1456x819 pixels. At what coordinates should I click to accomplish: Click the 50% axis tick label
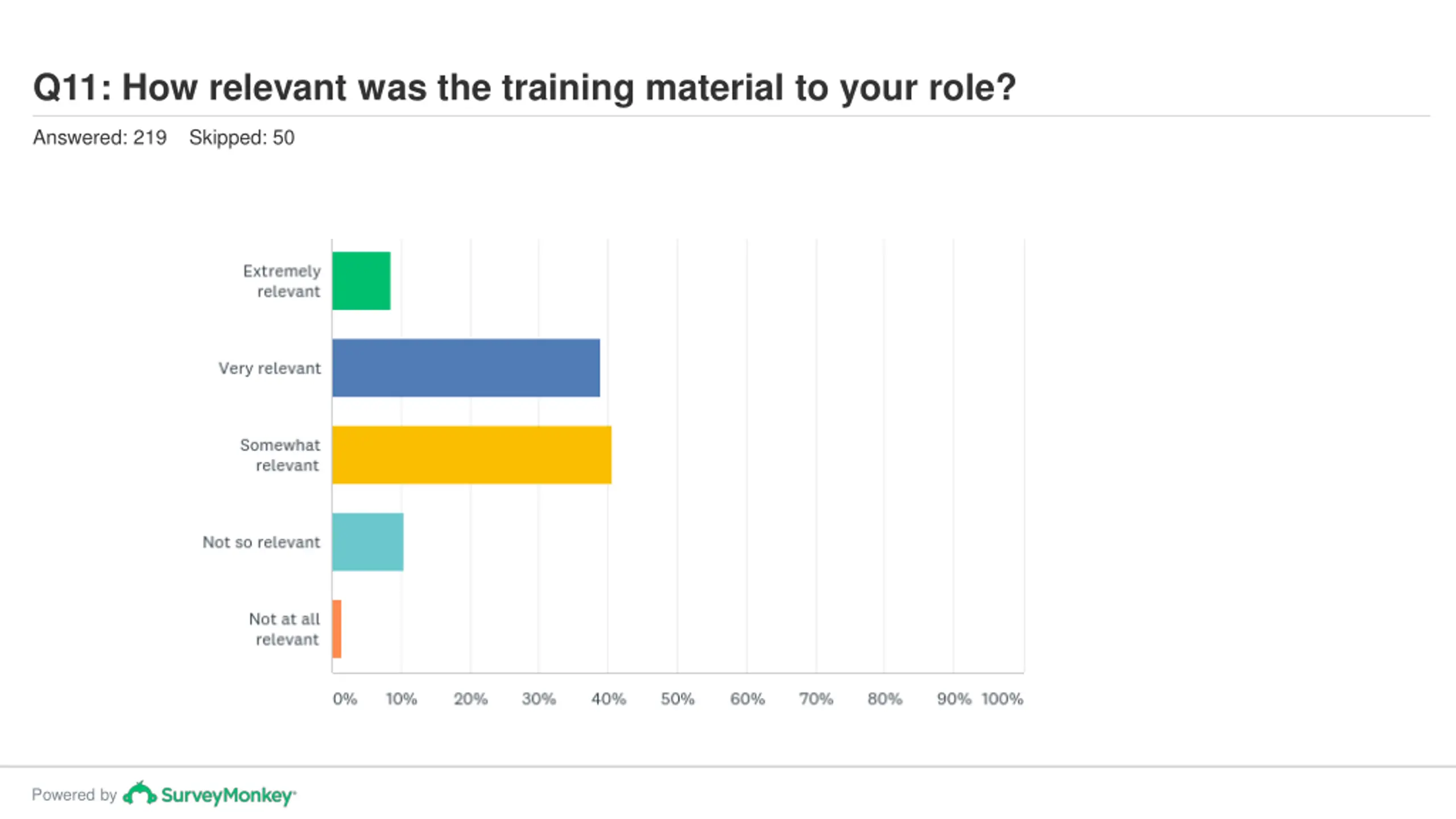pyautogui.click(x=677, y=699)
